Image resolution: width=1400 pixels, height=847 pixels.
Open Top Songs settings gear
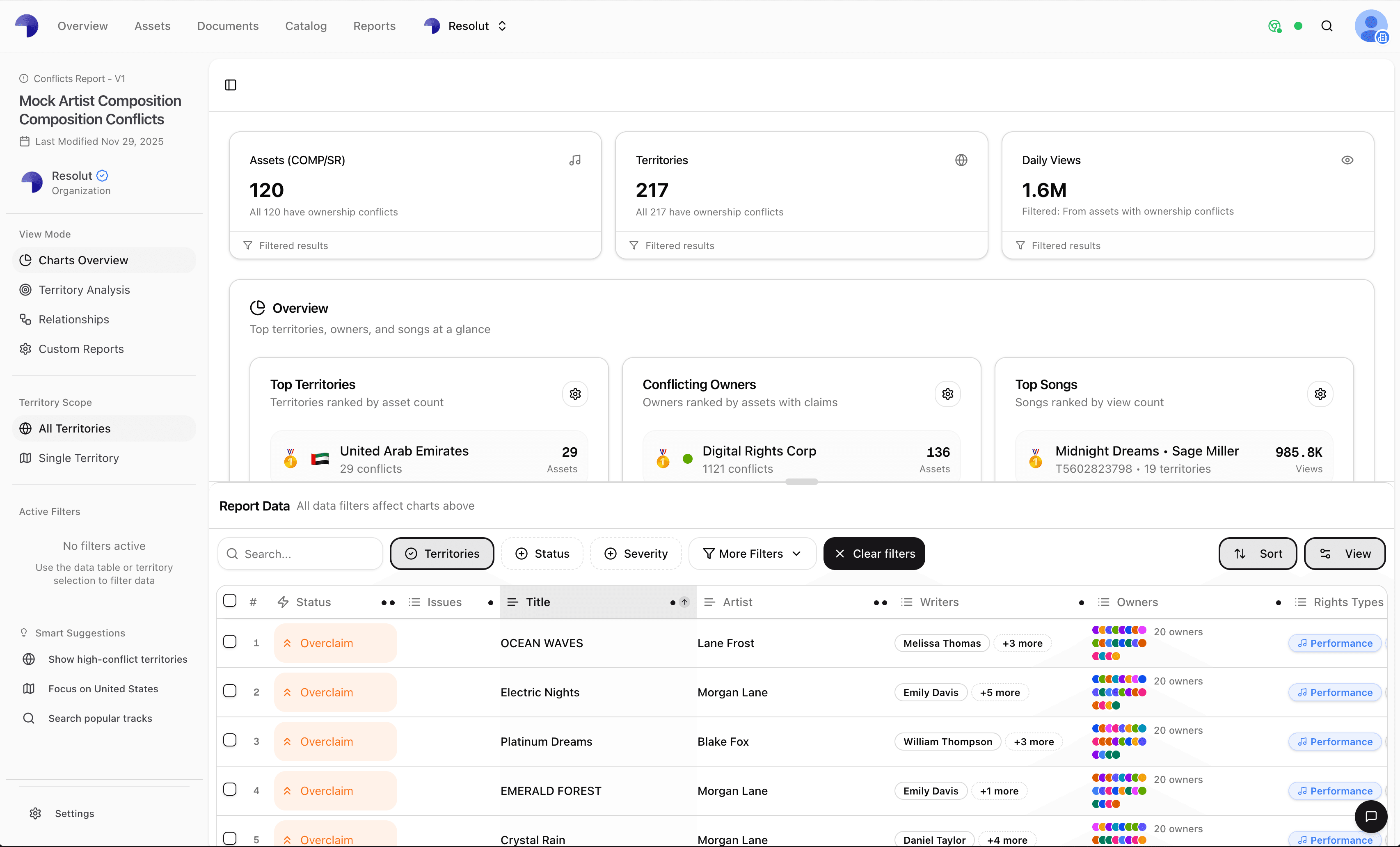pos(1320,394)
